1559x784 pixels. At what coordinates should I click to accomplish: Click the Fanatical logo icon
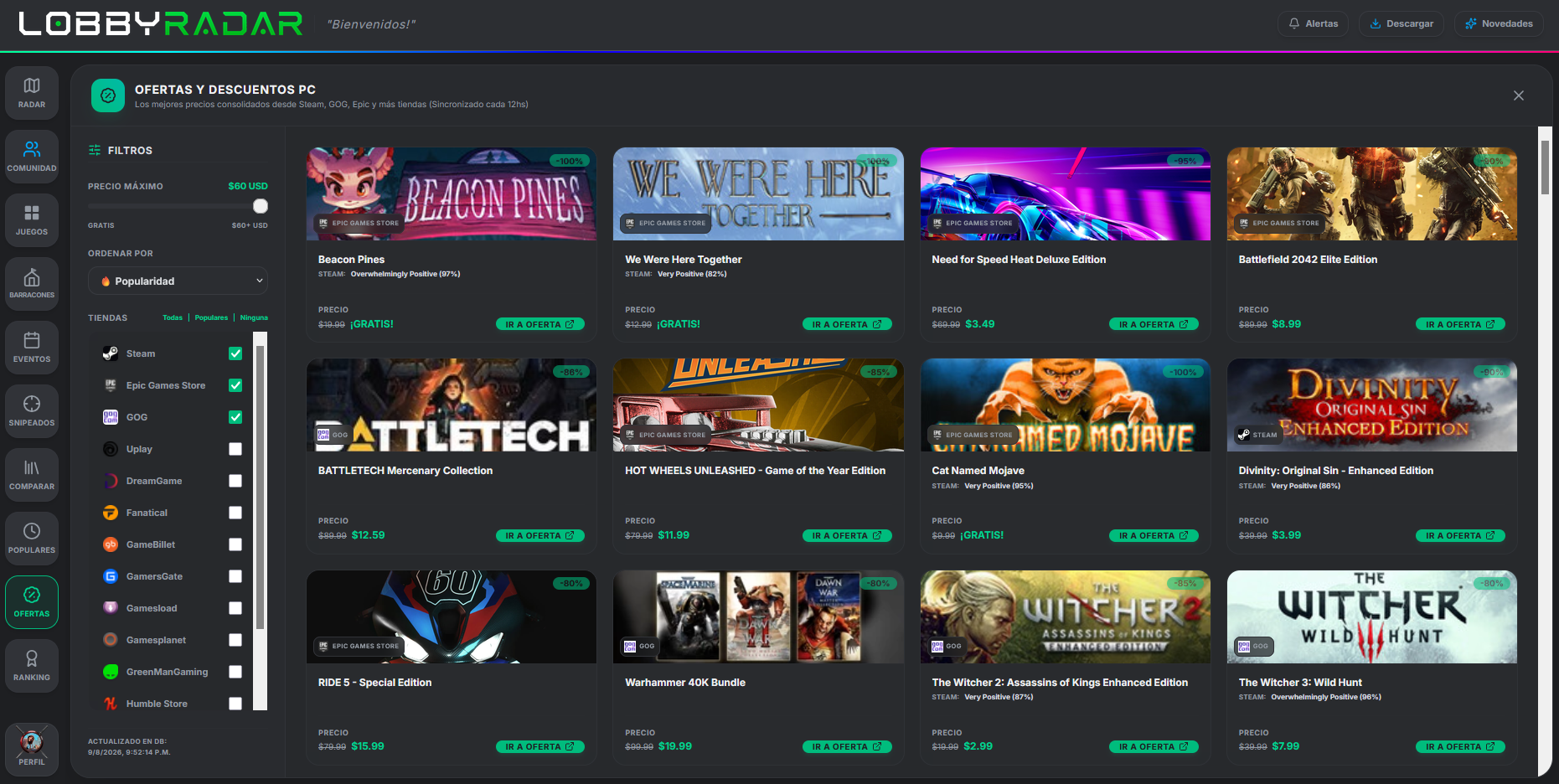tap(111, 513)
